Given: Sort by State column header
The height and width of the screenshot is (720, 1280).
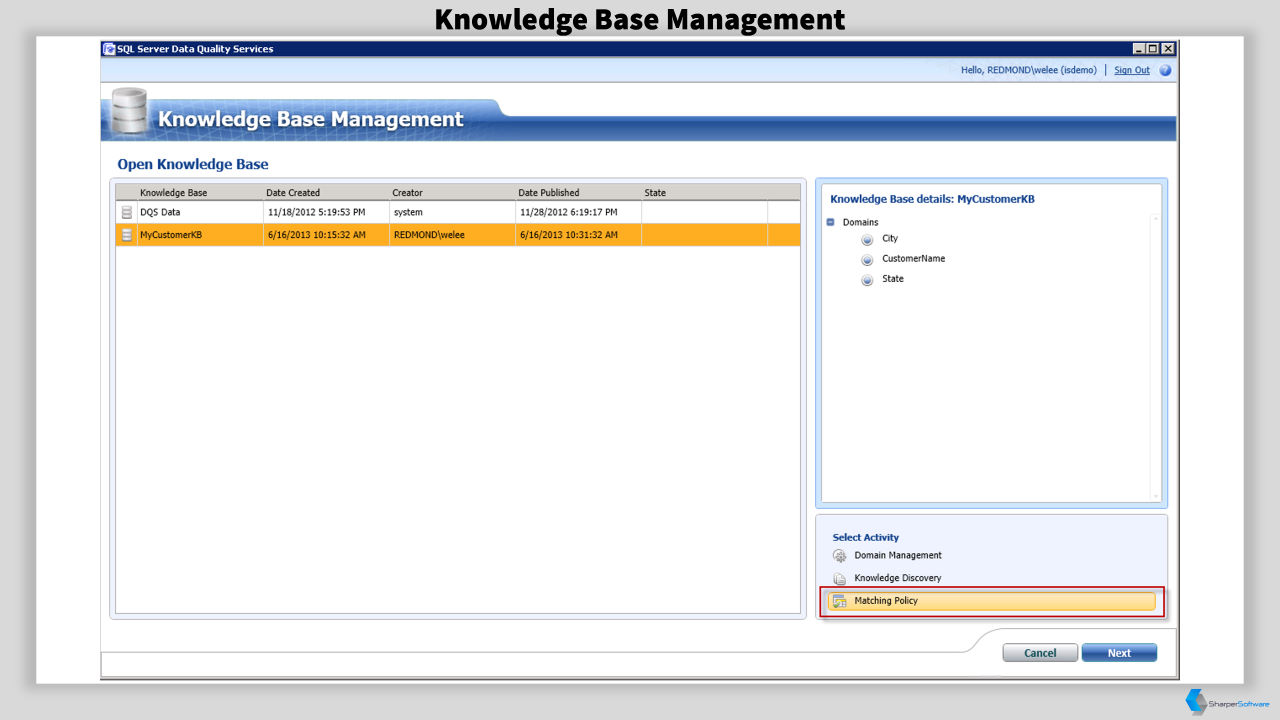Looking at the screenshot, I should coord(655,193).
